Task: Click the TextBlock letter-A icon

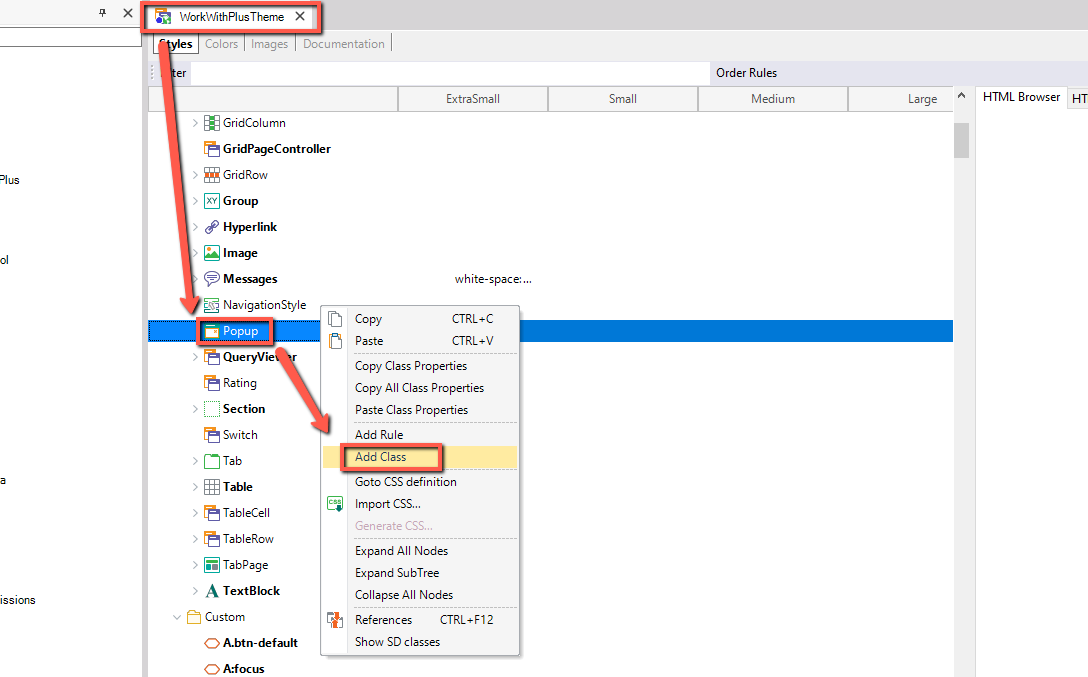Action: pyautogui.click(x=211, y=590)
